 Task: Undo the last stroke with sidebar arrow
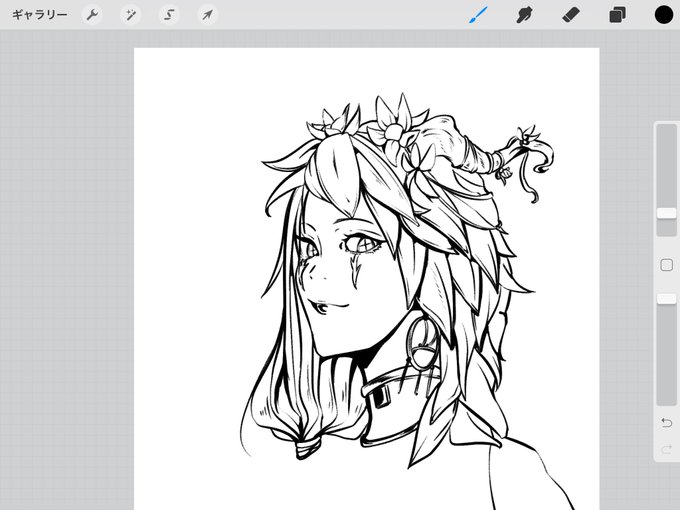click(666, 422)
